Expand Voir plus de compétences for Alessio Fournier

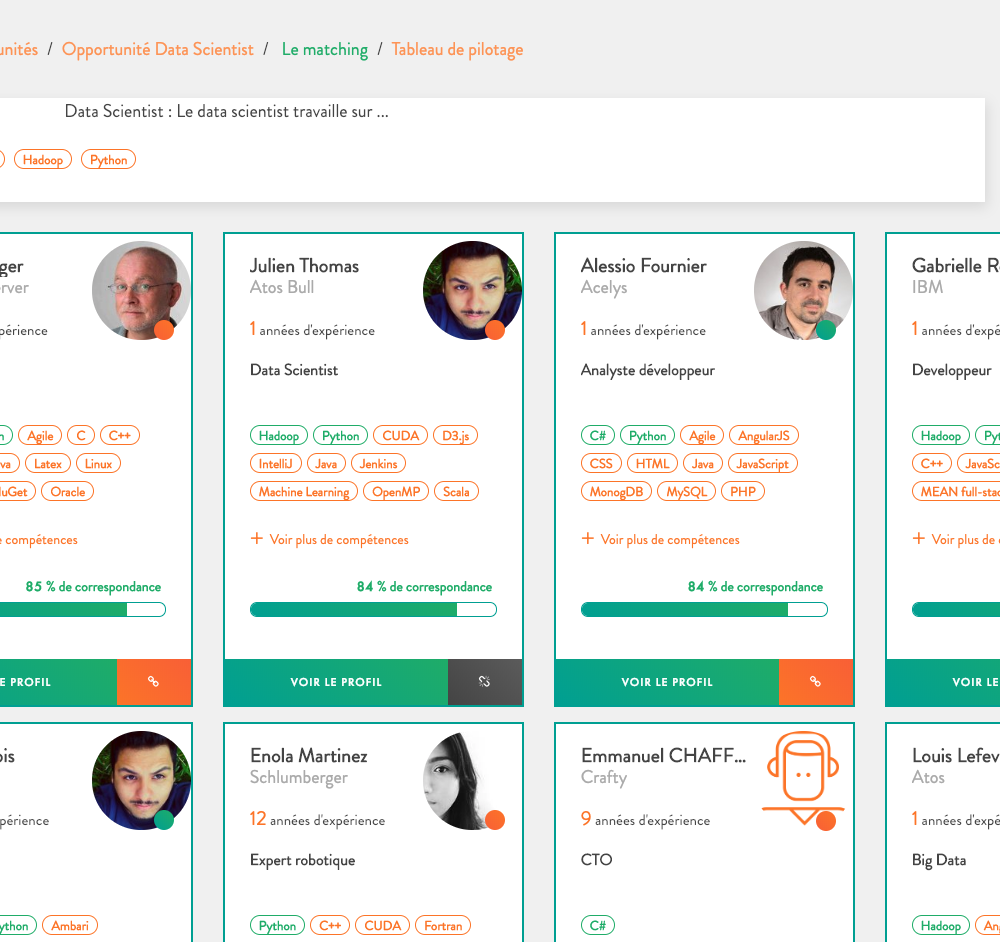click(669, 540)
